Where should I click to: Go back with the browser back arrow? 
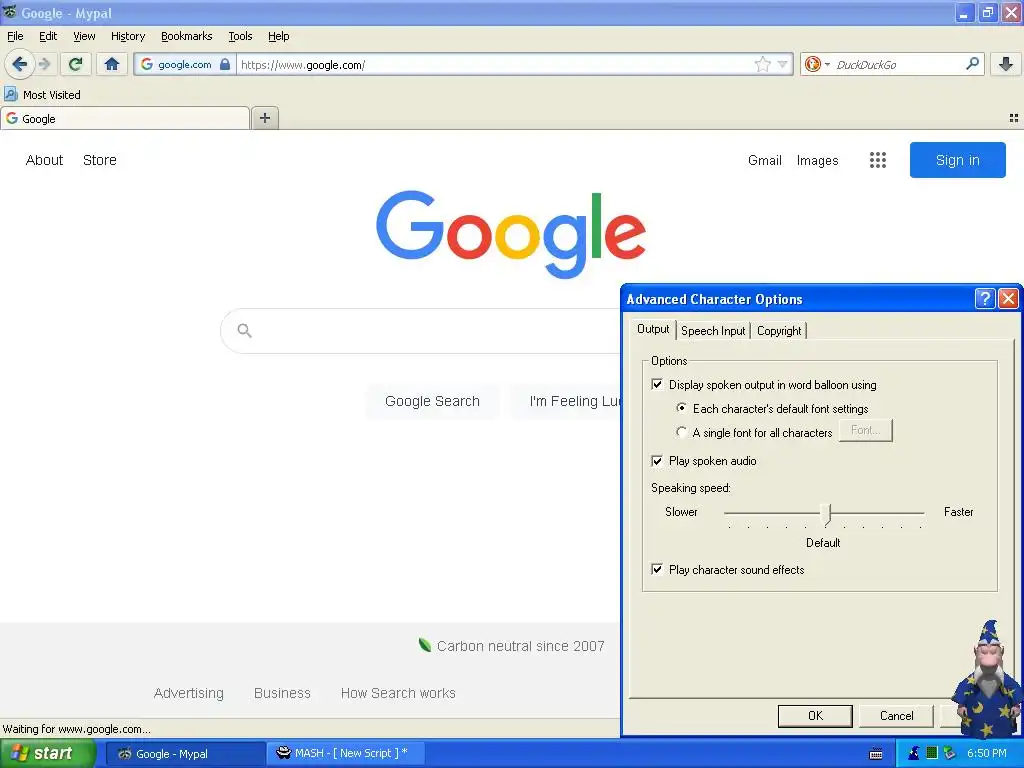coord(20,64)
